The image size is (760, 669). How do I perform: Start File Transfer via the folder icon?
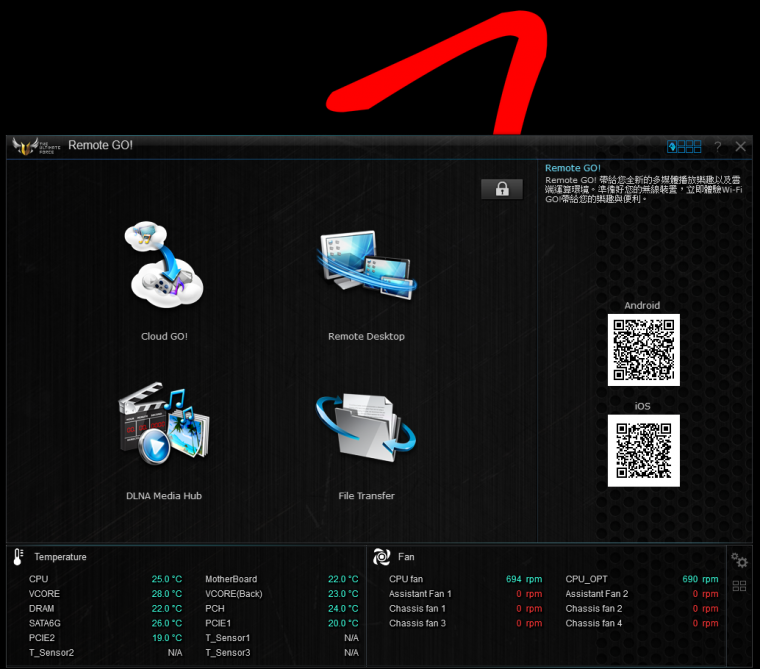pyautogui.click(x=366, y=430)
